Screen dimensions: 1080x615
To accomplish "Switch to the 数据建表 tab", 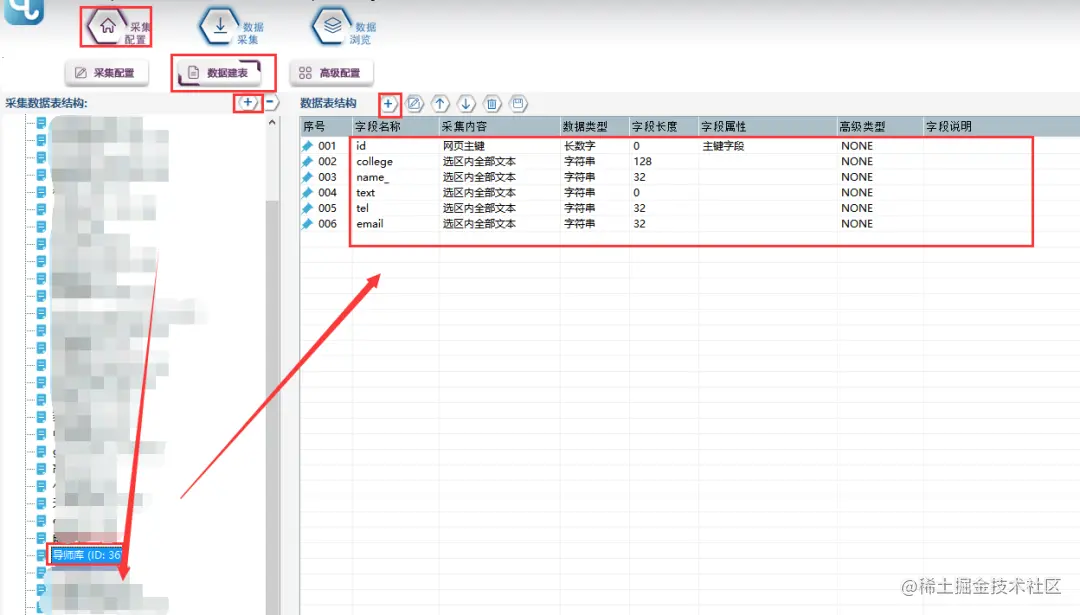I will pyautogui.click(x=220, y=73).
